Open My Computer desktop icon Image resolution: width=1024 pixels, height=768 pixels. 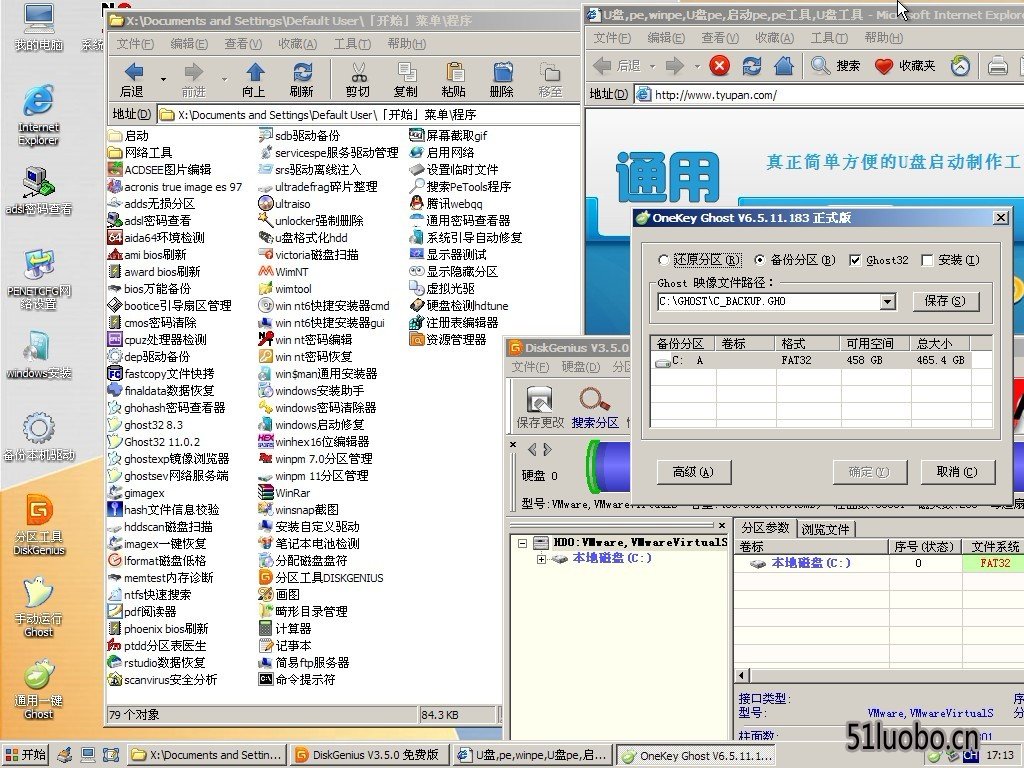39,26
